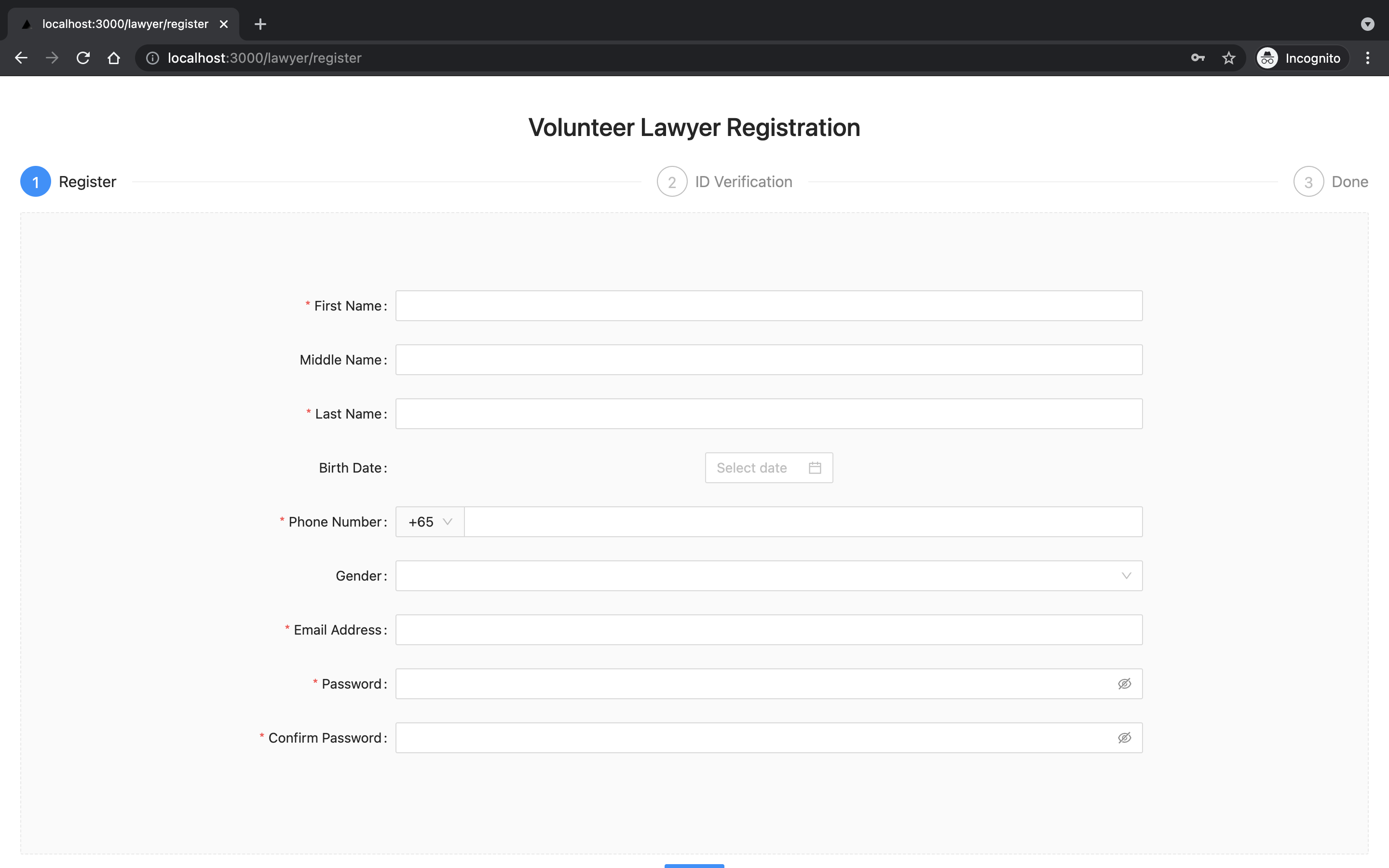Click the saved passwords key icon
The height and width of the screenshot is (868, 1389).
pos(1198,58)
